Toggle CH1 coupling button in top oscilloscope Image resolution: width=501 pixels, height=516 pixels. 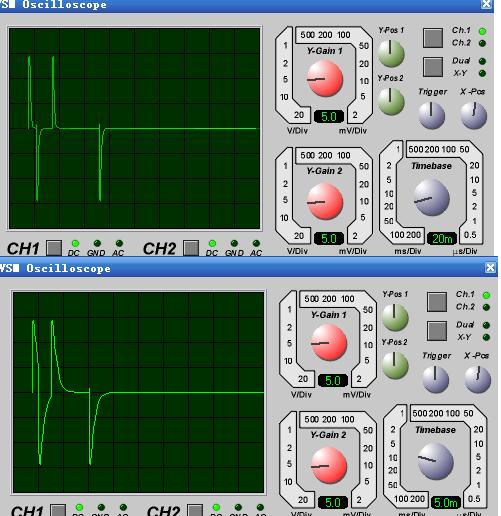54,248
